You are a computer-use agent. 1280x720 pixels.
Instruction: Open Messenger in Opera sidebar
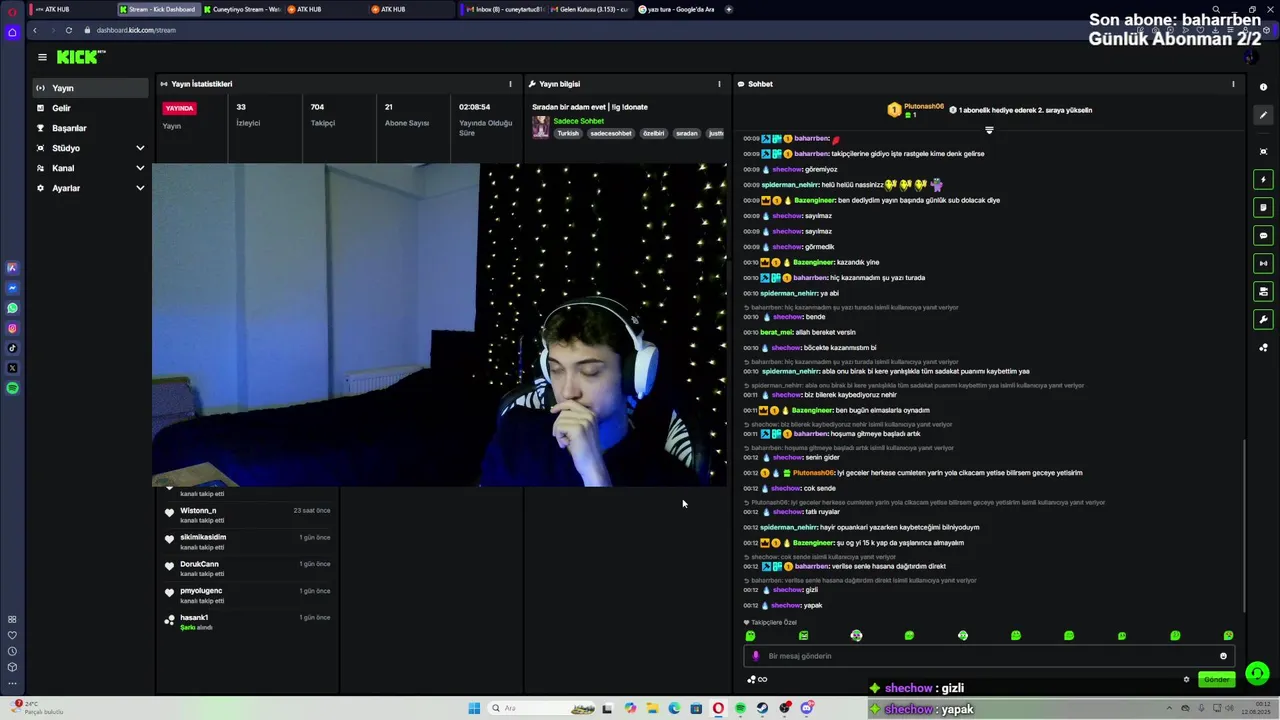12,288
